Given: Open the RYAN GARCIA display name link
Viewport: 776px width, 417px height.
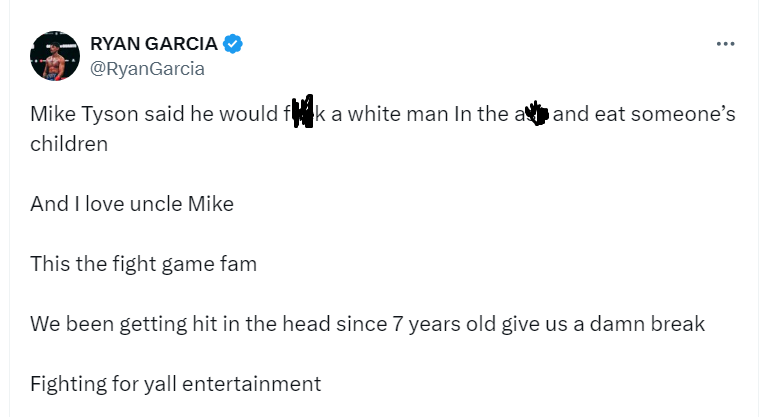Looking at the screenshot, I should (155, 44).
